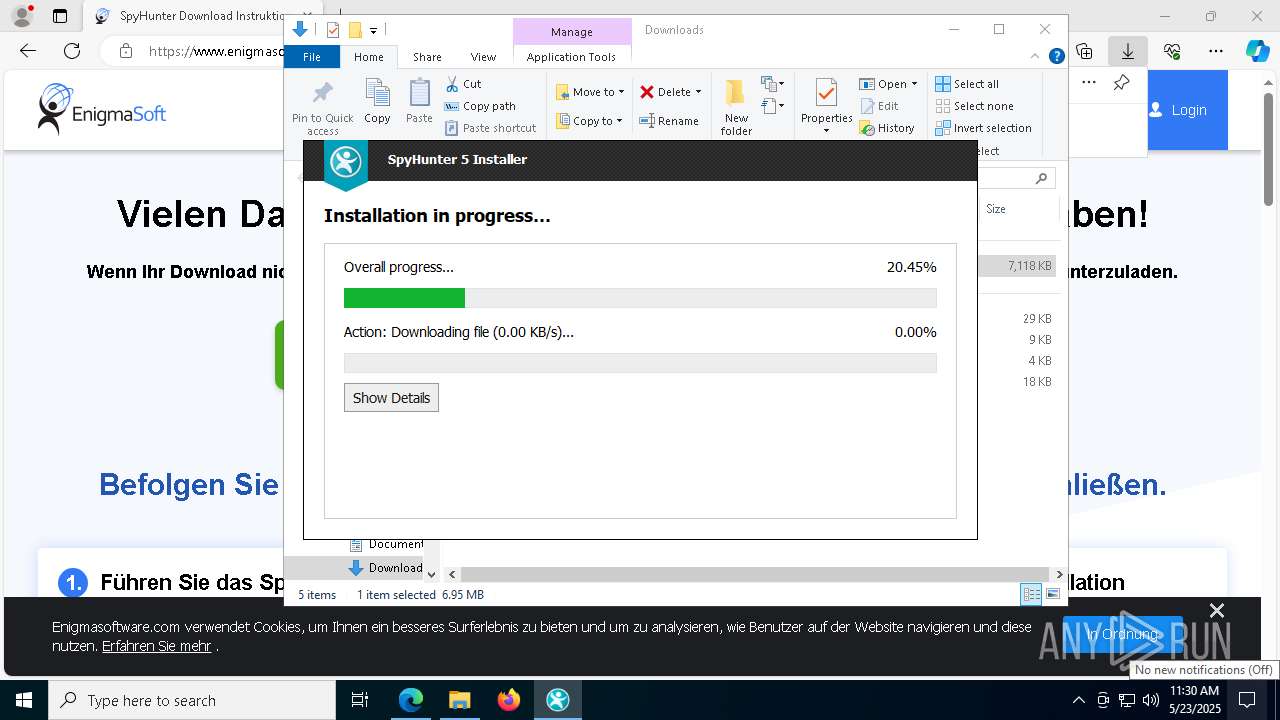Click the Rename icon in ribbon
1280x720 pixels.
(x=647, y=121)
